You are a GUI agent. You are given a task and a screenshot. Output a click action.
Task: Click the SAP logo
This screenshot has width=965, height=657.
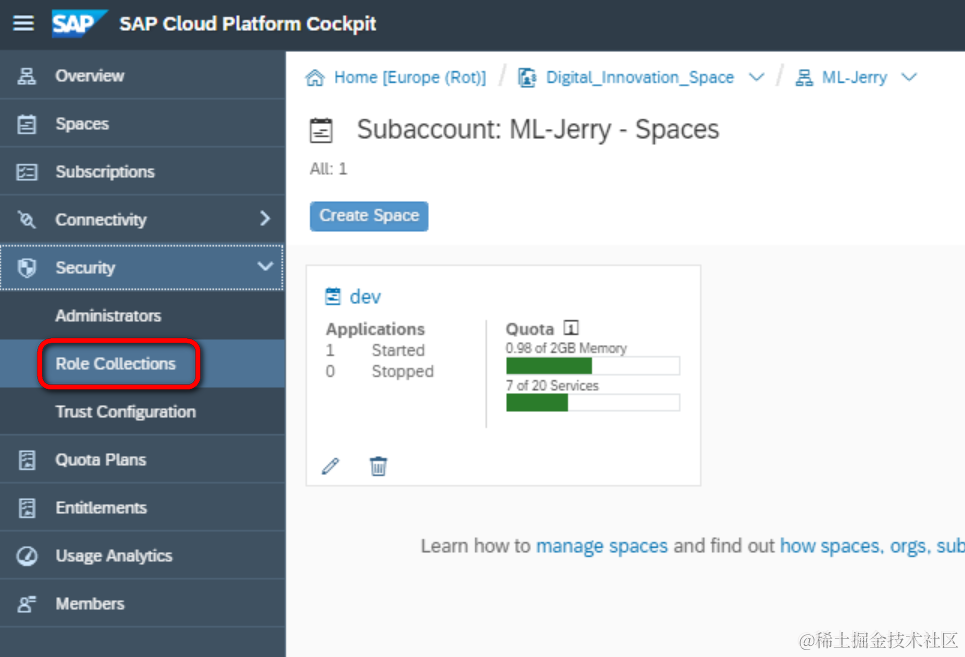pos(79,23)
